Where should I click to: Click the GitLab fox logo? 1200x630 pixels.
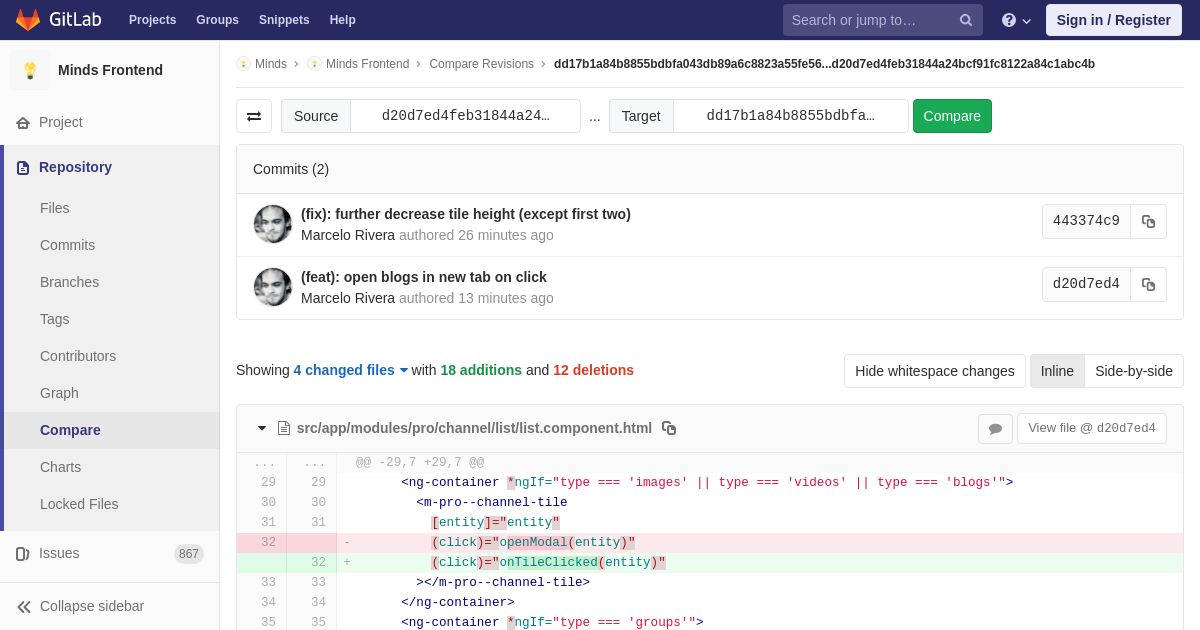click(x=28, y=20)
